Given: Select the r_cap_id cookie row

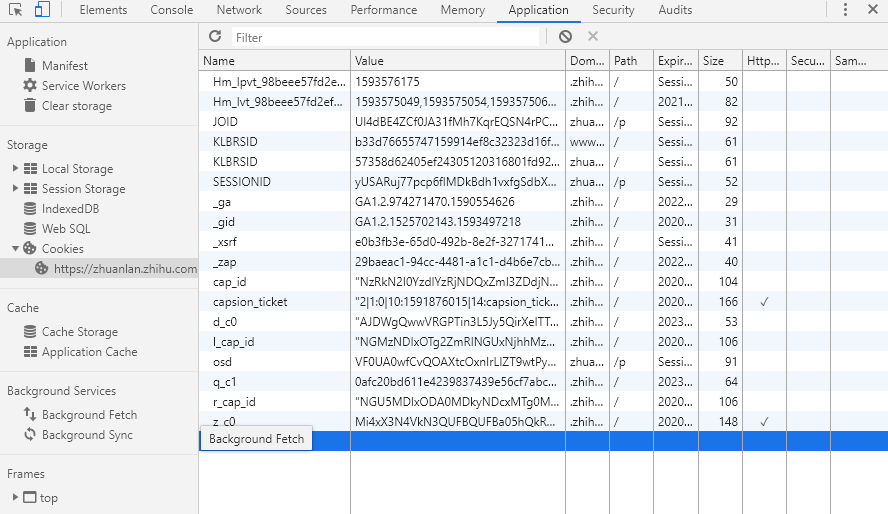Looking at the screenshot, I should [544, 402].
